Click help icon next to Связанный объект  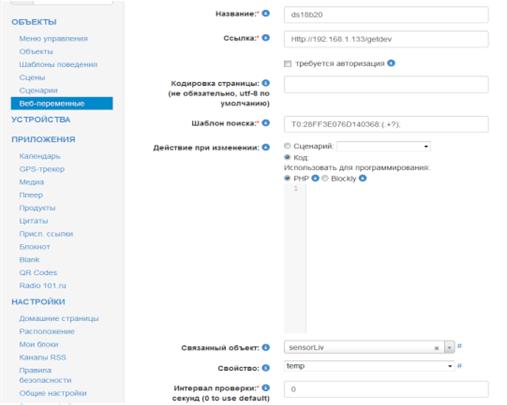point(266,347)
